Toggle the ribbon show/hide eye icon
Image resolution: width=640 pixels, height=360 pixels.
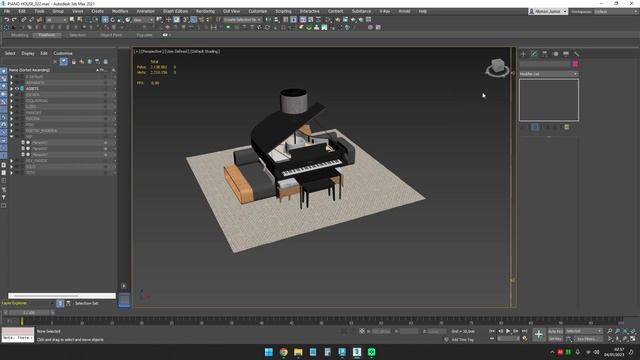[x=165, y=35]
